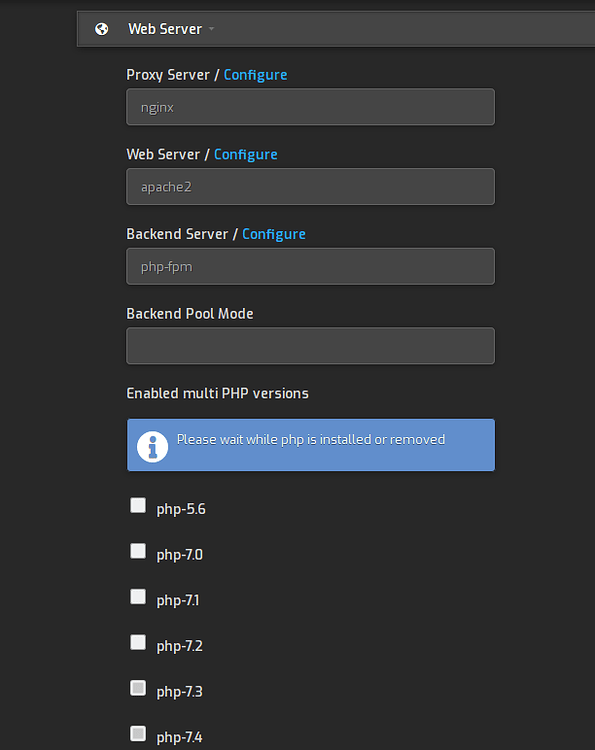Click the apache2 web server field
Viewport: 595px width, 750px height.
(x=310, y=187)
